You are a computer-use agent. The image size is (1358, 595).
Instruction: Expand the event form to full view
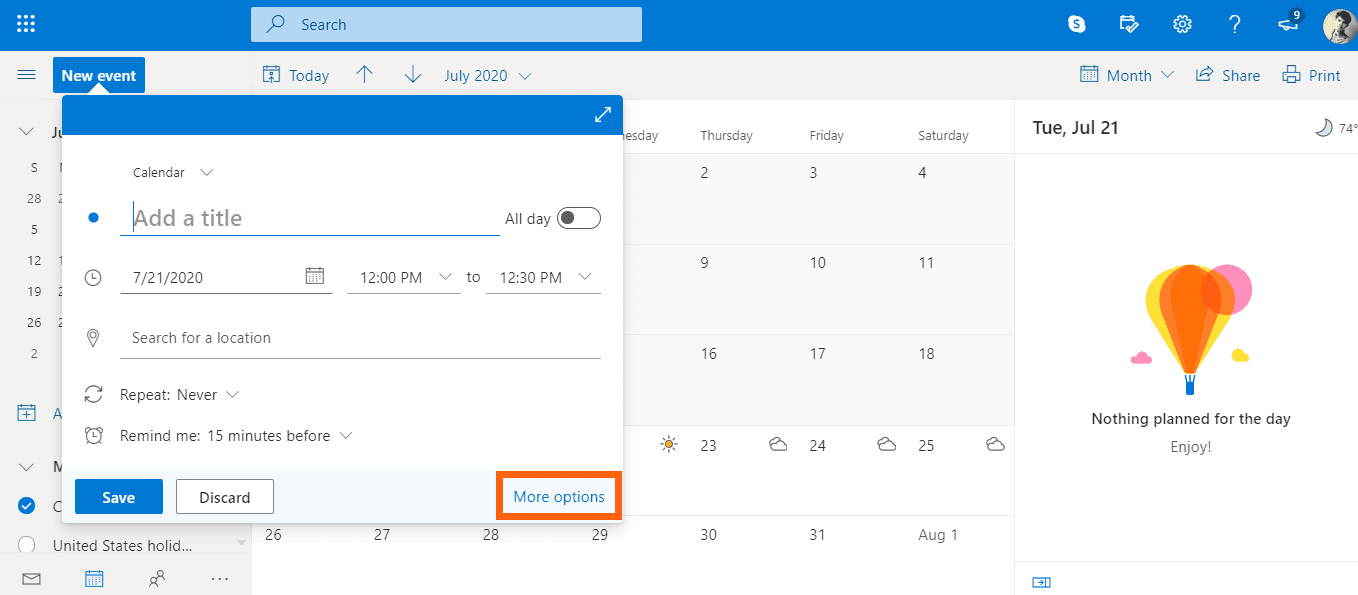pyautogui.click(x=602, y=114)
